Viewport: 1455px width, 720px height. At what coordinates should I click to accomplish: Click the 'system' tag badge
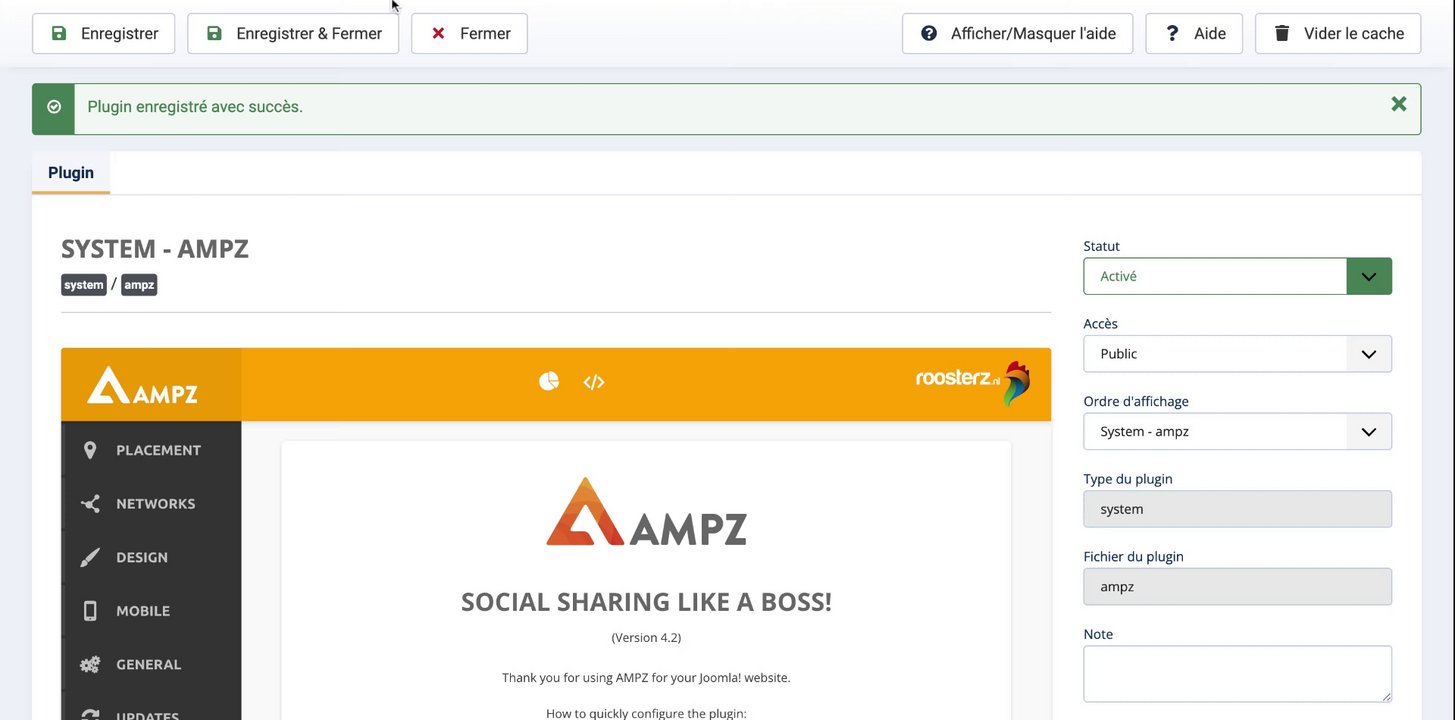coord(84,285)
